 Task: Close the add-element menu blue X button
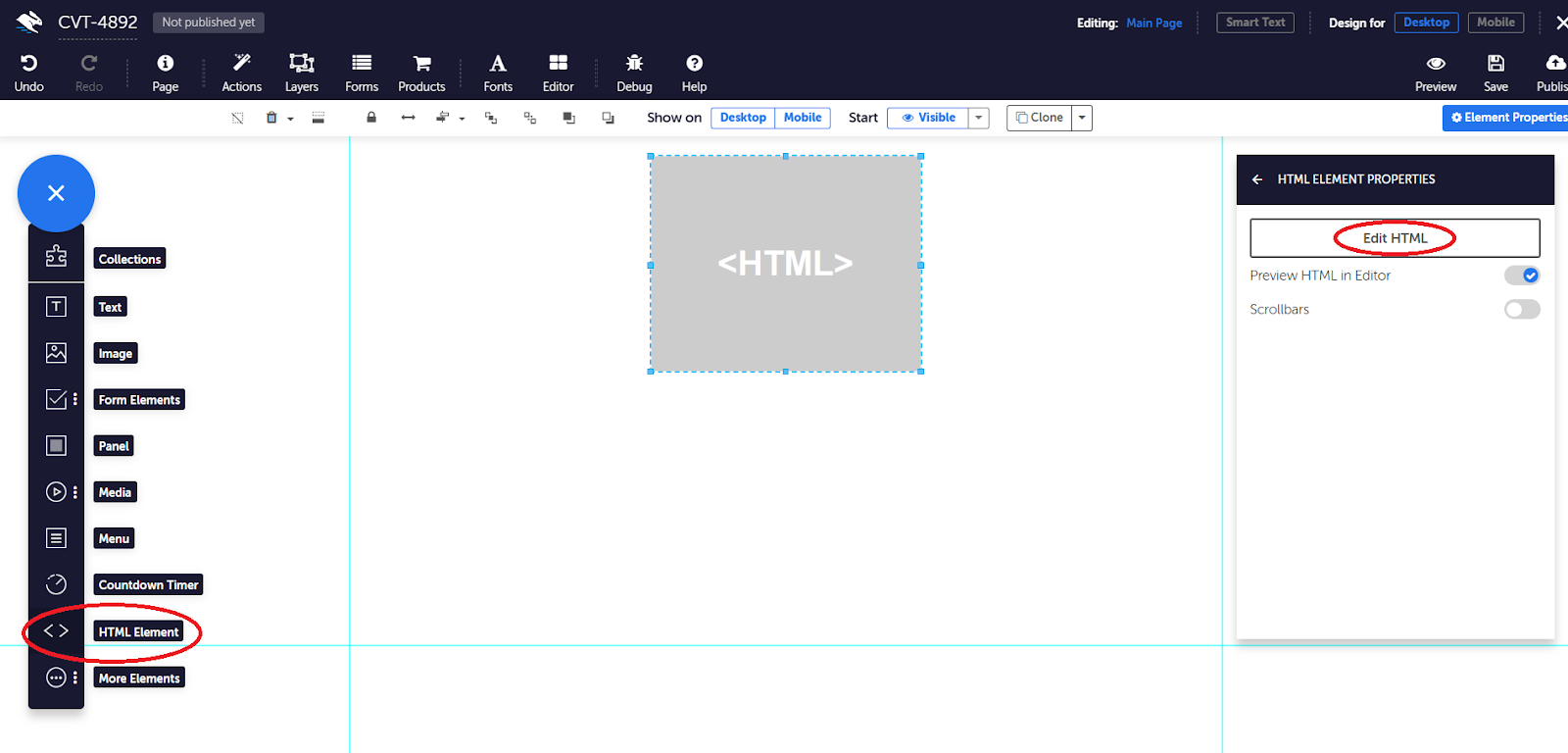[x=56, y=193]
